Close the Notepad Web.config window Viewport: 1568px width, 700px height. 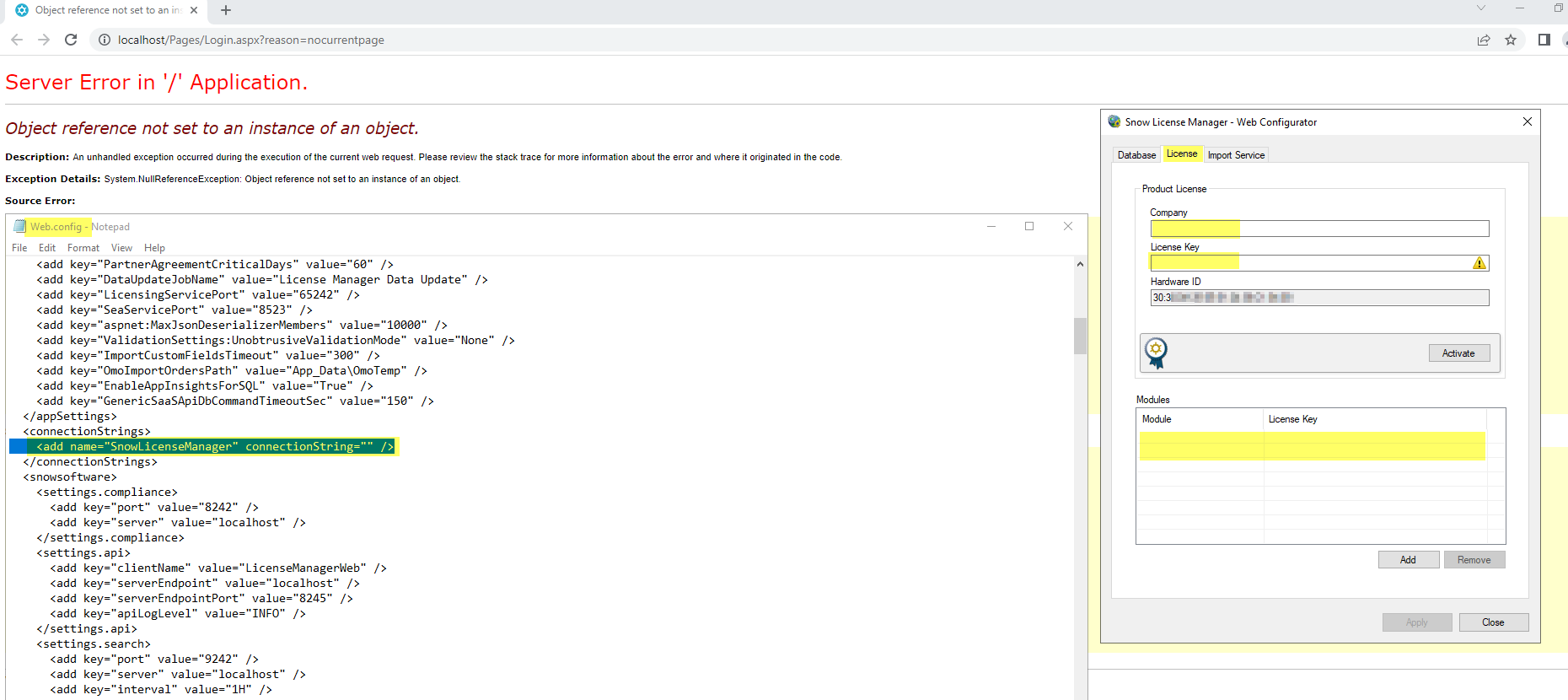click(1068, 226)
